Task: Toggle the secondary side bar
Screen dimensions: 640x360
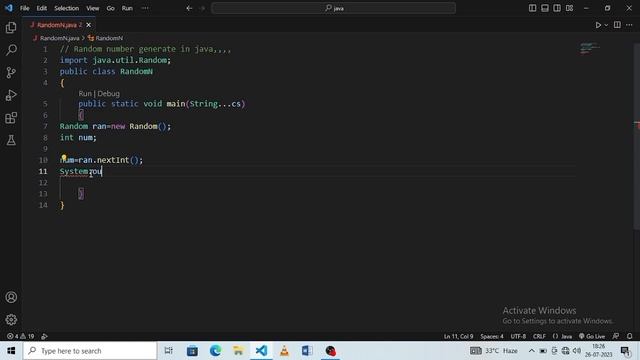Action: [x=557, y=8]
